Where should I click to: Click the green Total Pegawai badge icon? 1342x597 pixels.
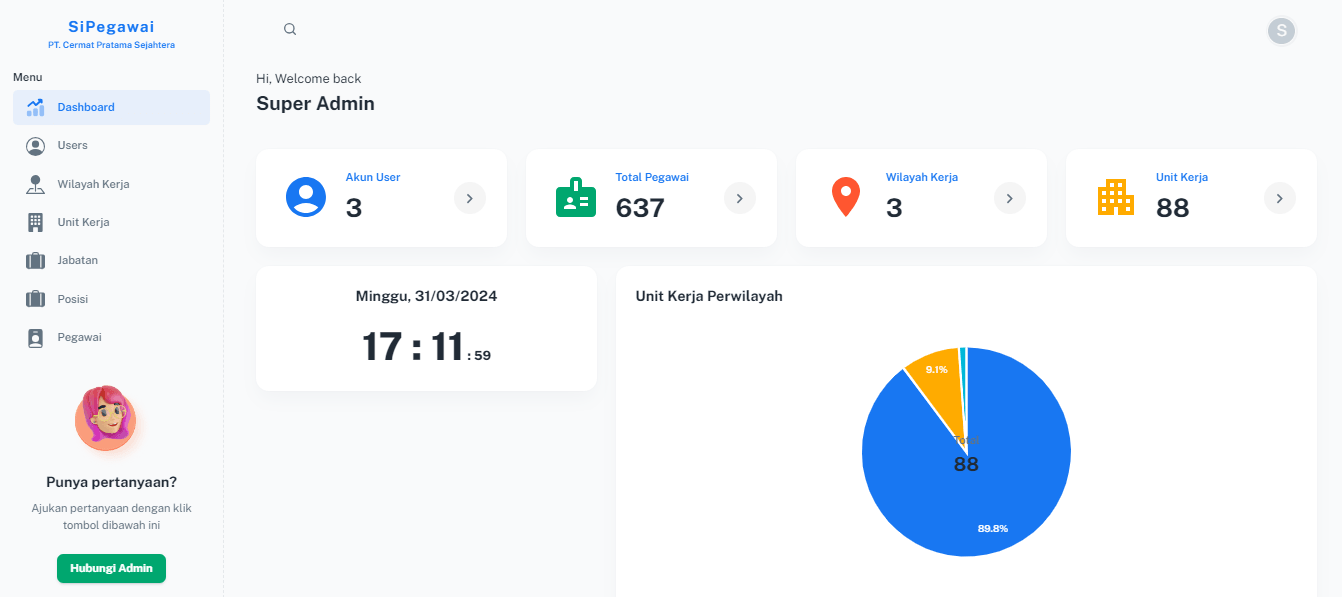point(576,198)
